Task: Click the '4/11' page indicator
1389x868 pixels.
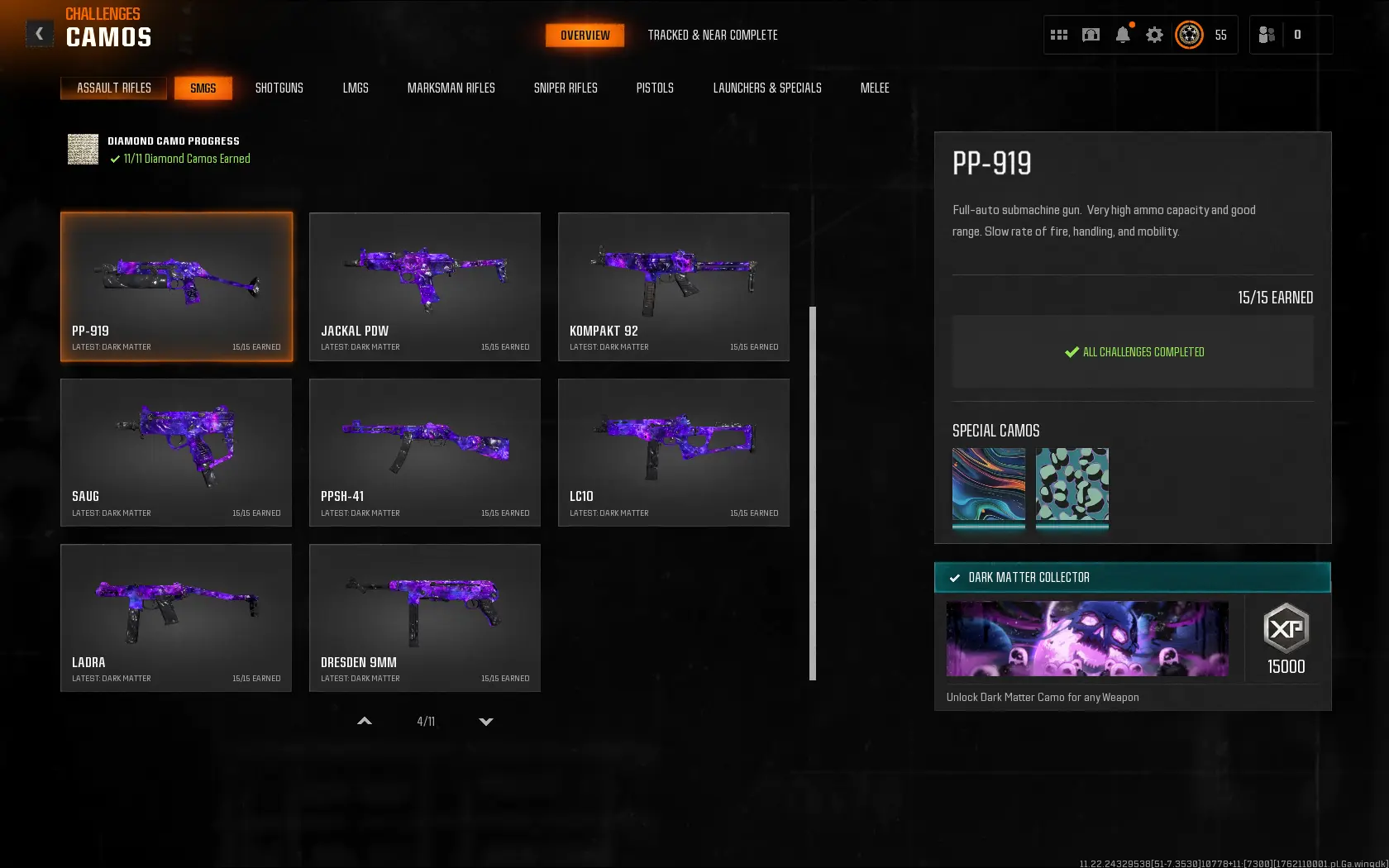Action: [426, 722]
